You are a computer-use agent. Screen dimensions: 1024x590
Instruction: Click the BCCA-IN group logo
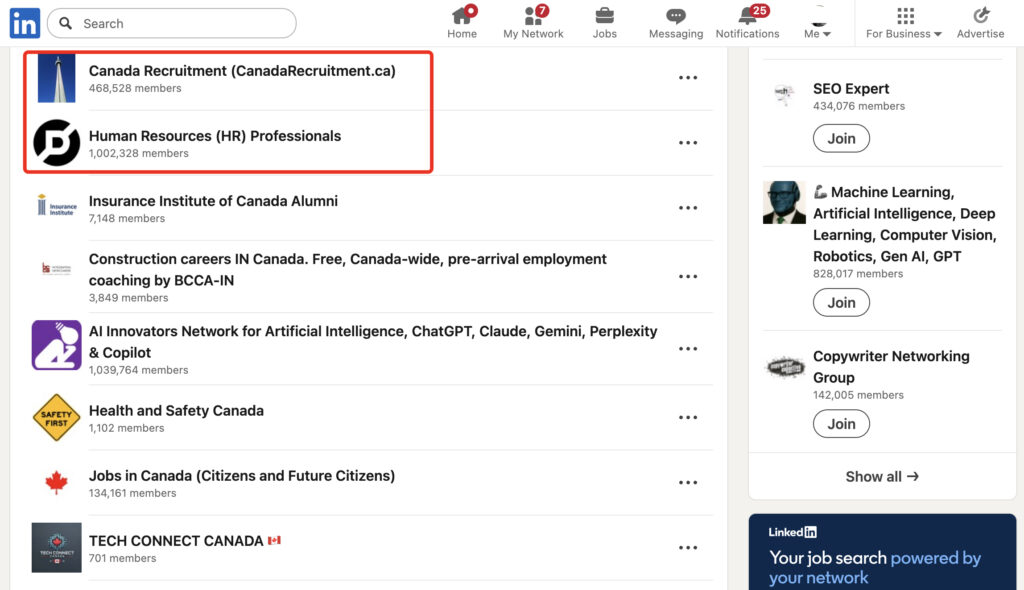pyautogui.click(x=56, y=269)
